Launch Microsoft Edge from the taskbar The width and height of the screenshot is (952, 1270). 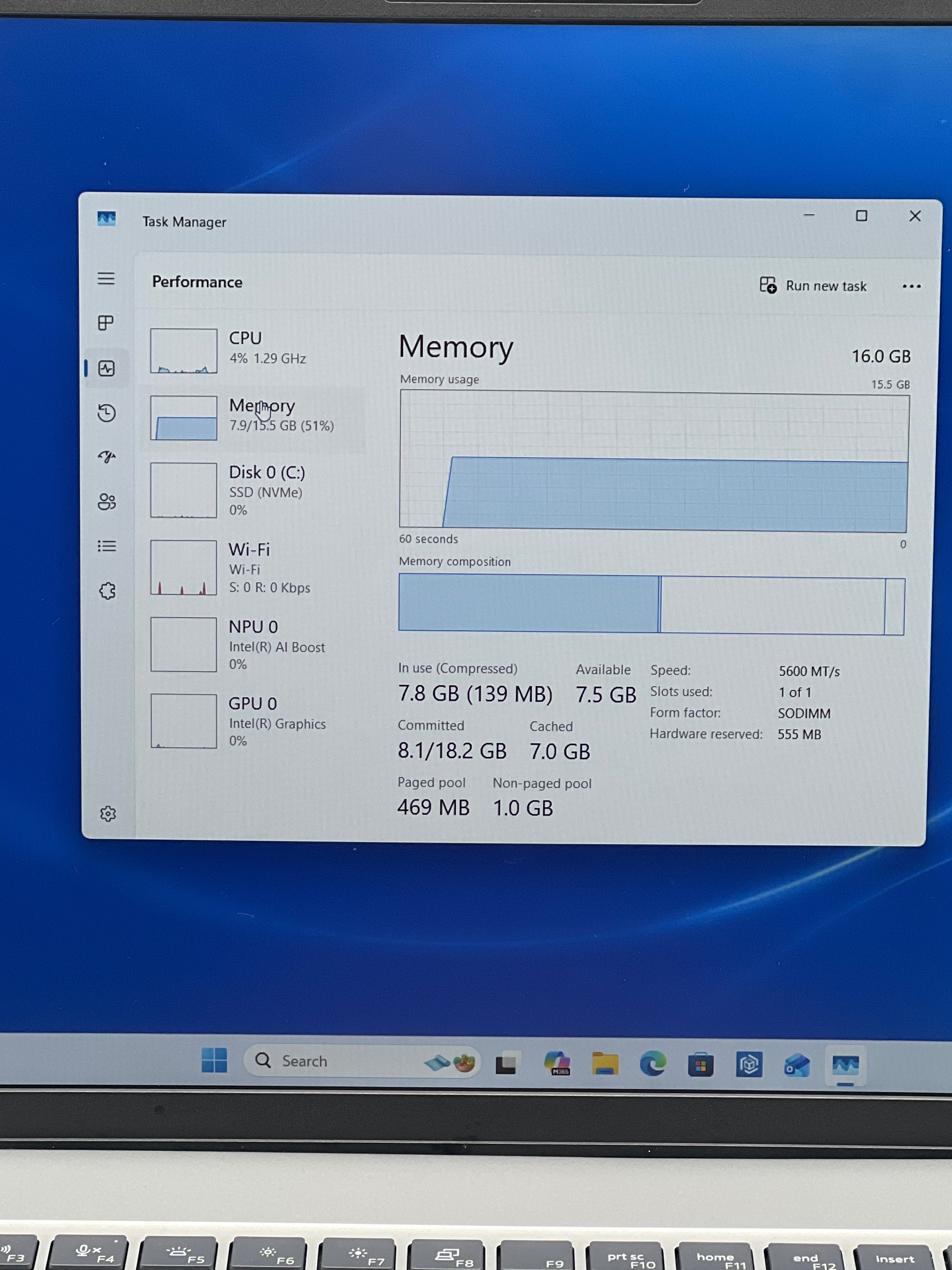653,1064
